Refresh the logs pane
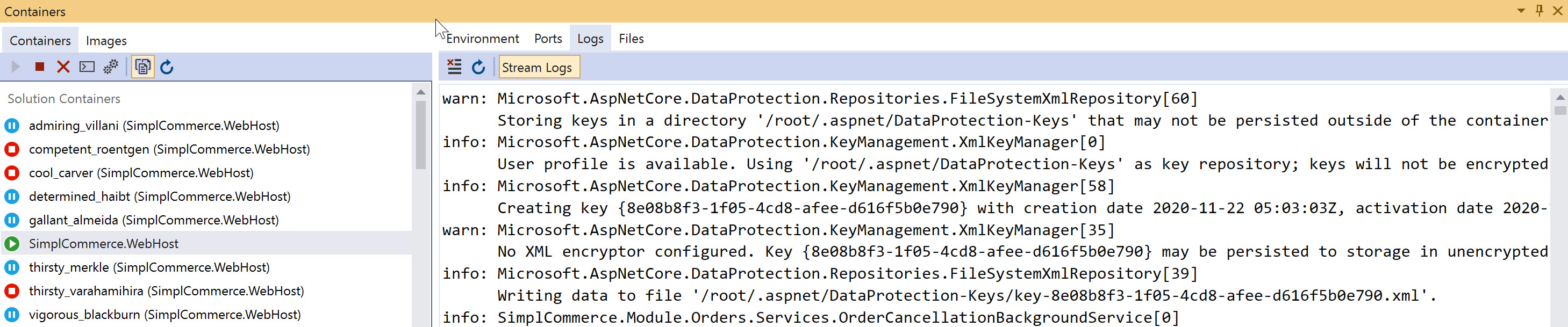Viewport: 1568px width, 327px height. [x=478, y=67]
